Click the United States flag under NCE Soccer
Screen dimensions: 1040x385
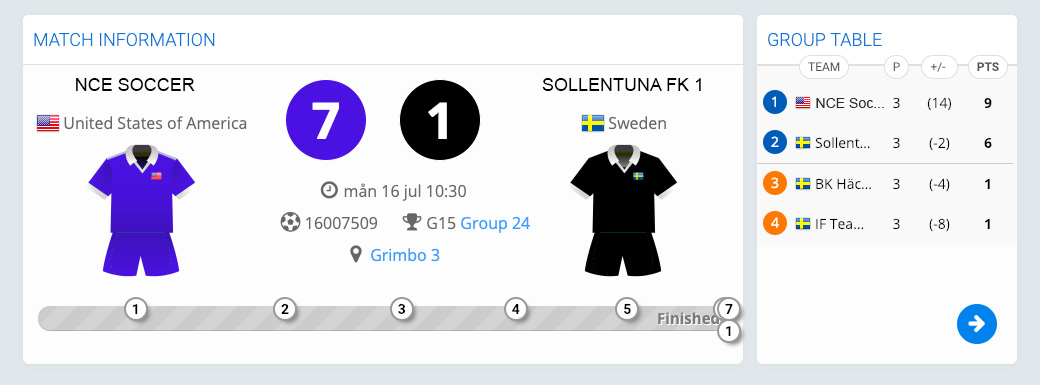(x=48, y=123)
